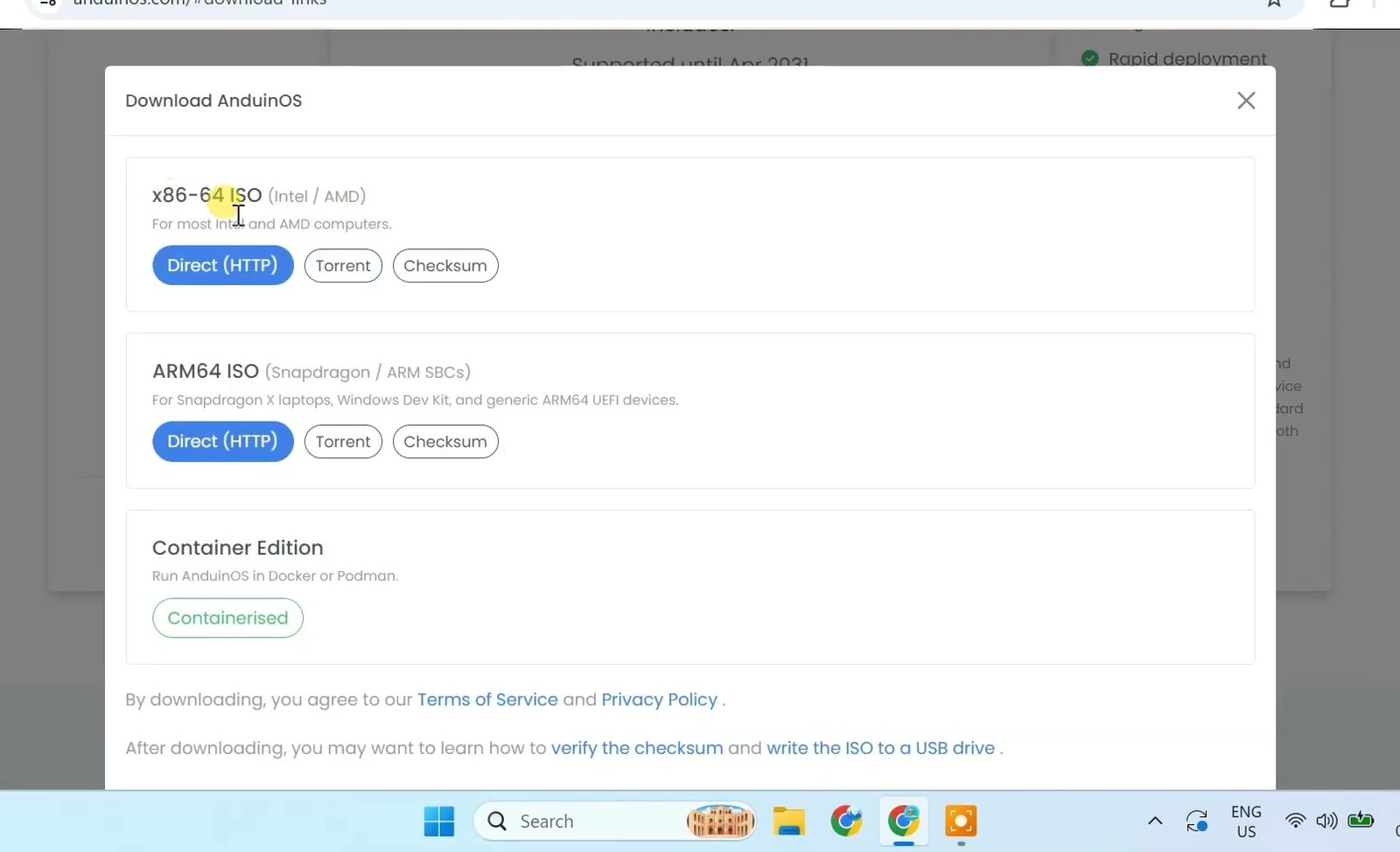Open Wi-Fi network settings in tray
Image resolution: width=1400 pixels, height=852 pixels.
tap(1295, 821)
